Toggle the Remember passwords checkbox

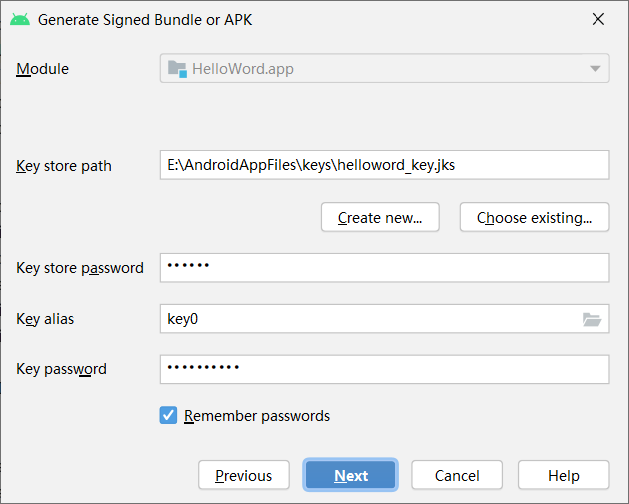point(168,415)
